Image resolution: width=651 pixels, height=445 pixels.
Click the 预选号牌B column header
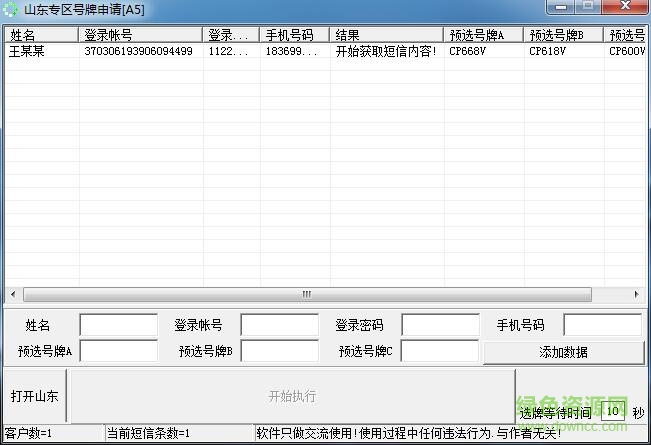(x=563, y=35)
